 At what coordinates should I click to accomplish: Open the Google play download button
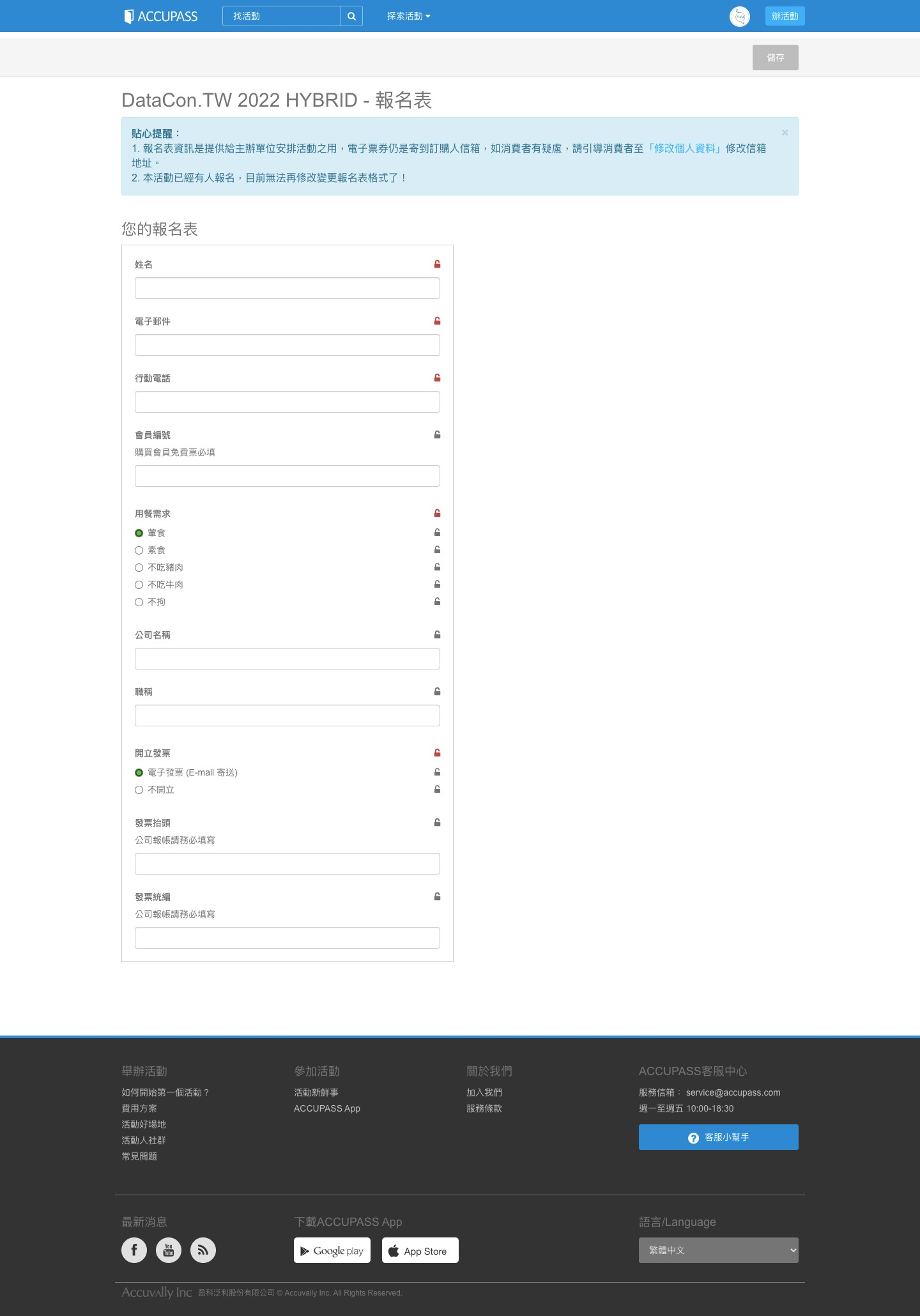(332, 1250)
